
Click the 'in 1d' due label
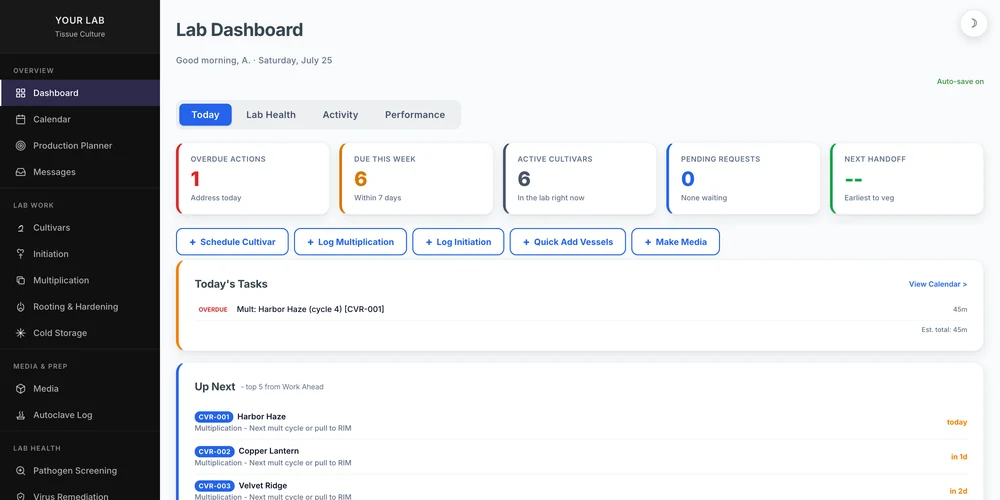959,457
